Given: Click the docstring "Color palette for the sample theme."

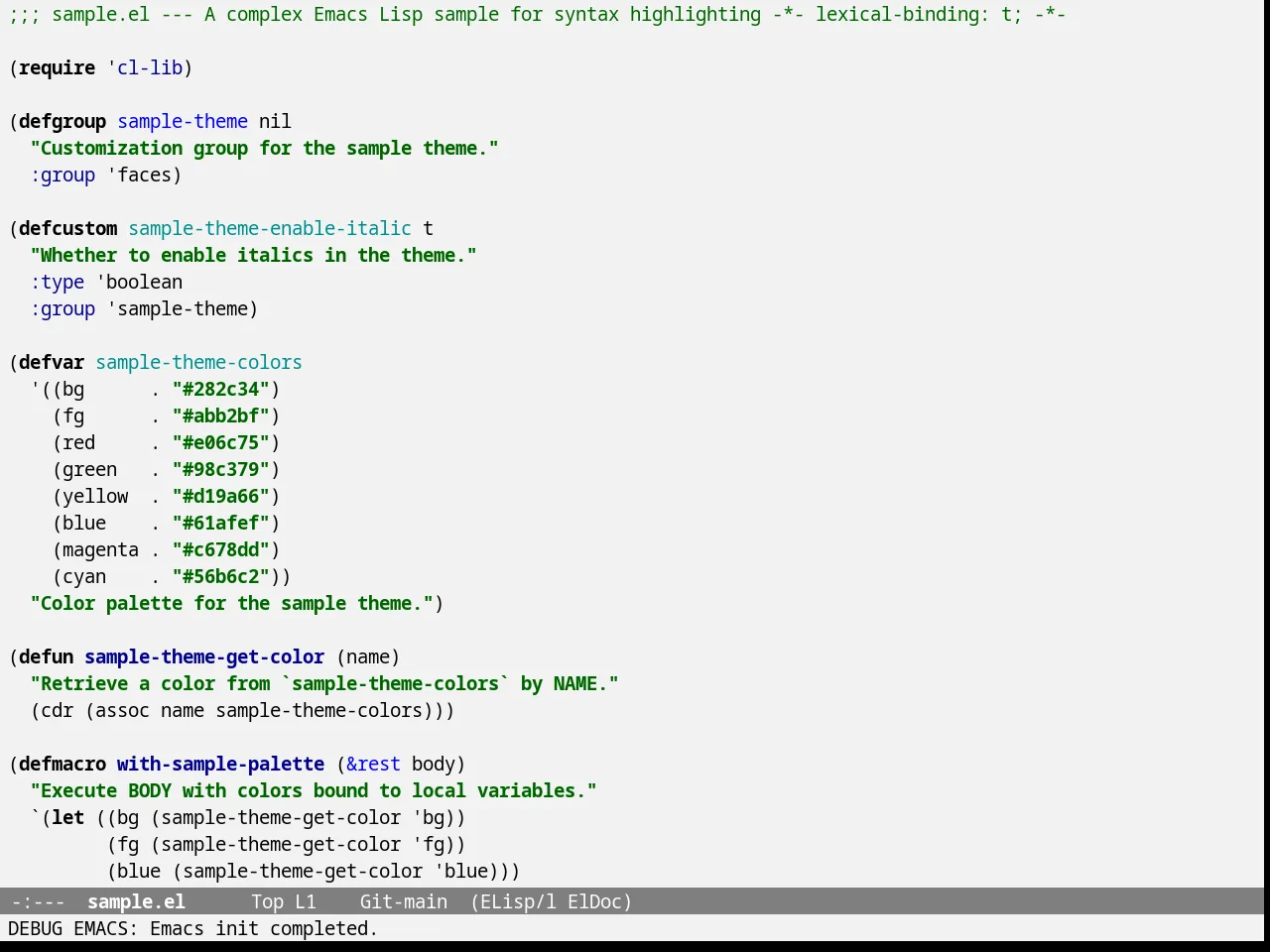Looking at the screenshot, I should 232,603.
